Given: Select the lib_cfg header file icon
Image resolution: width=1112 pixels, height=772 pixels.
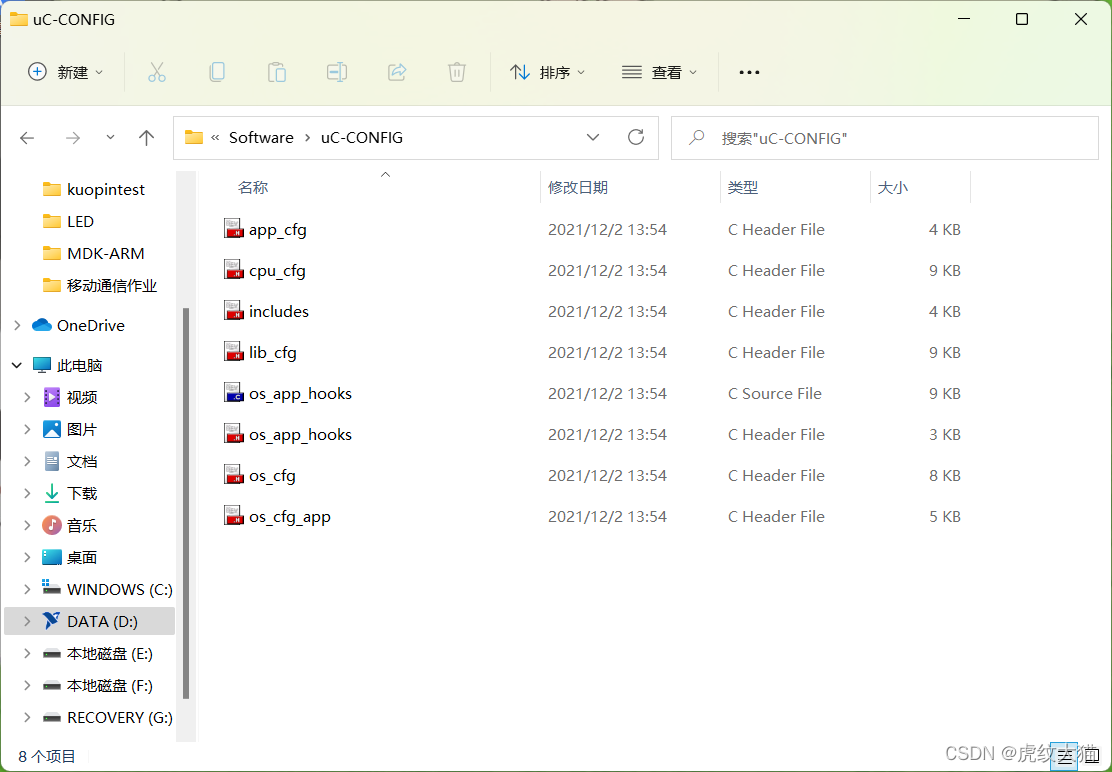Looking at the screenshot, I should coord(234,352).
